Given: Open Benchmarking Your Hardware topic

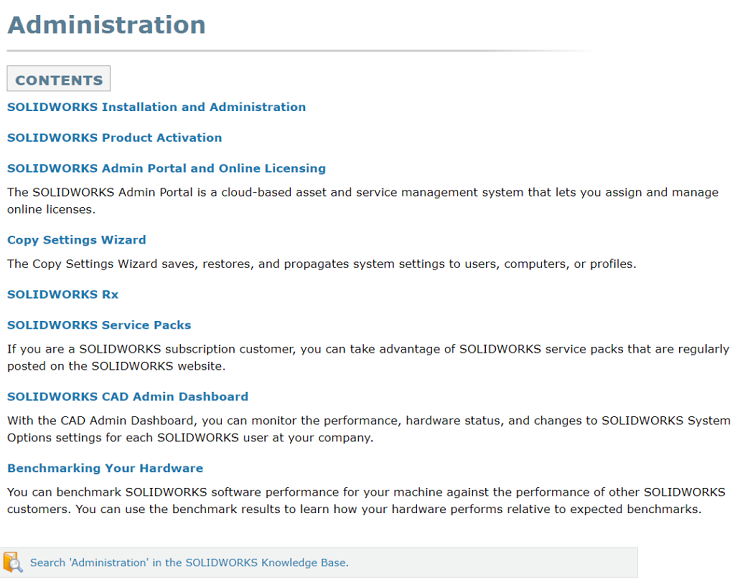Looking at the screenshot, I should point(105,468).
